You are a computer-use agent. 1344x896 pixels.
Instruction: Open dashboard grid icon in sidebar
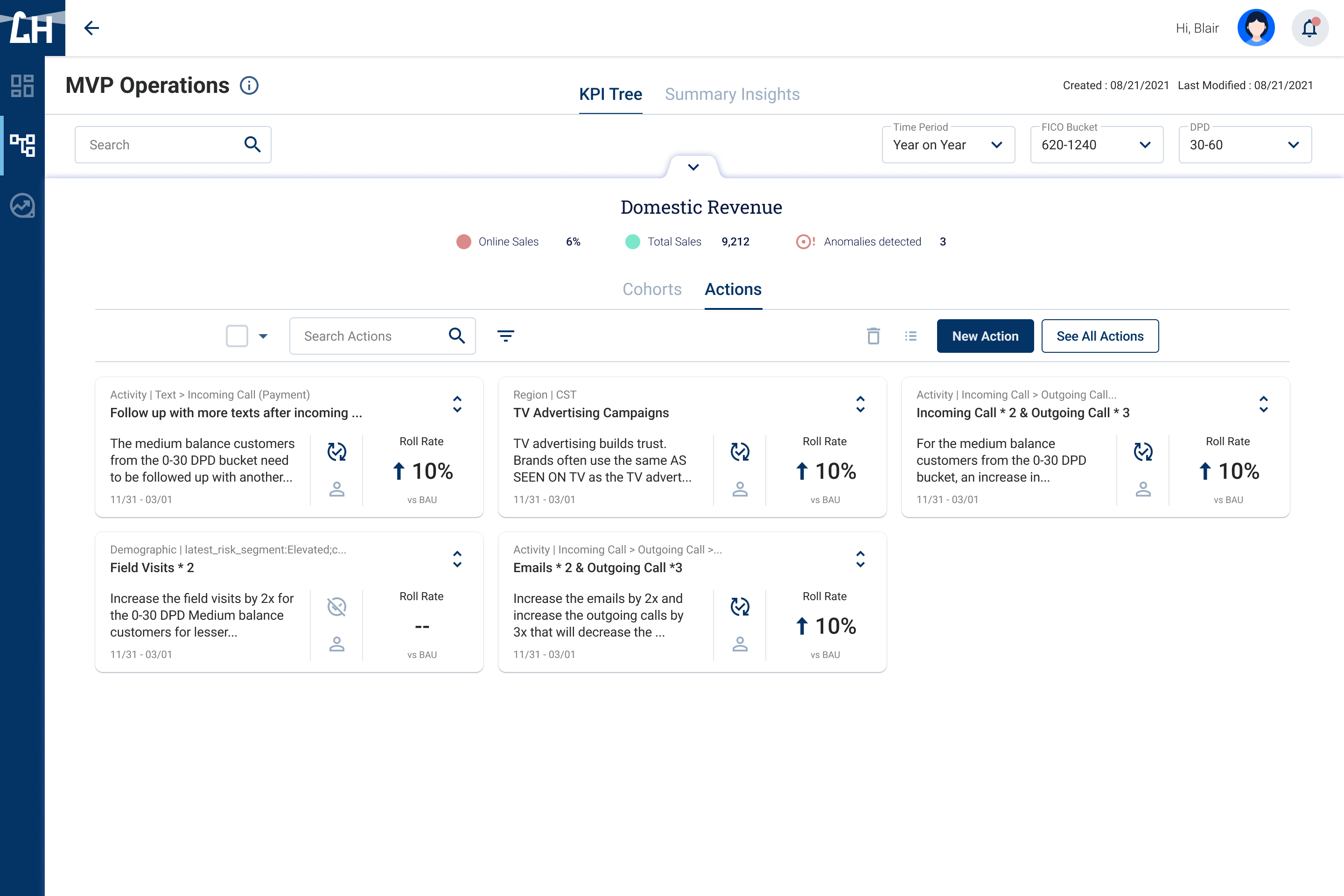(x=22, y=86)
